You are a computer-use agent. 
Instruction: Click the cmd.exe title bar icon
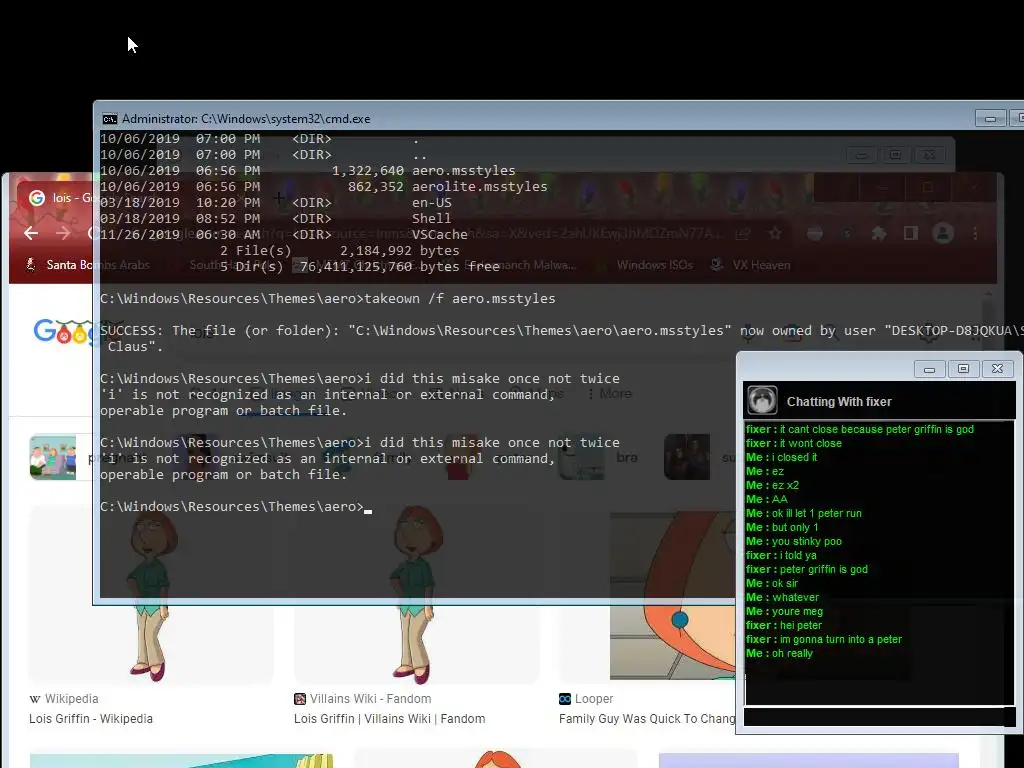[x=110, y=119]
